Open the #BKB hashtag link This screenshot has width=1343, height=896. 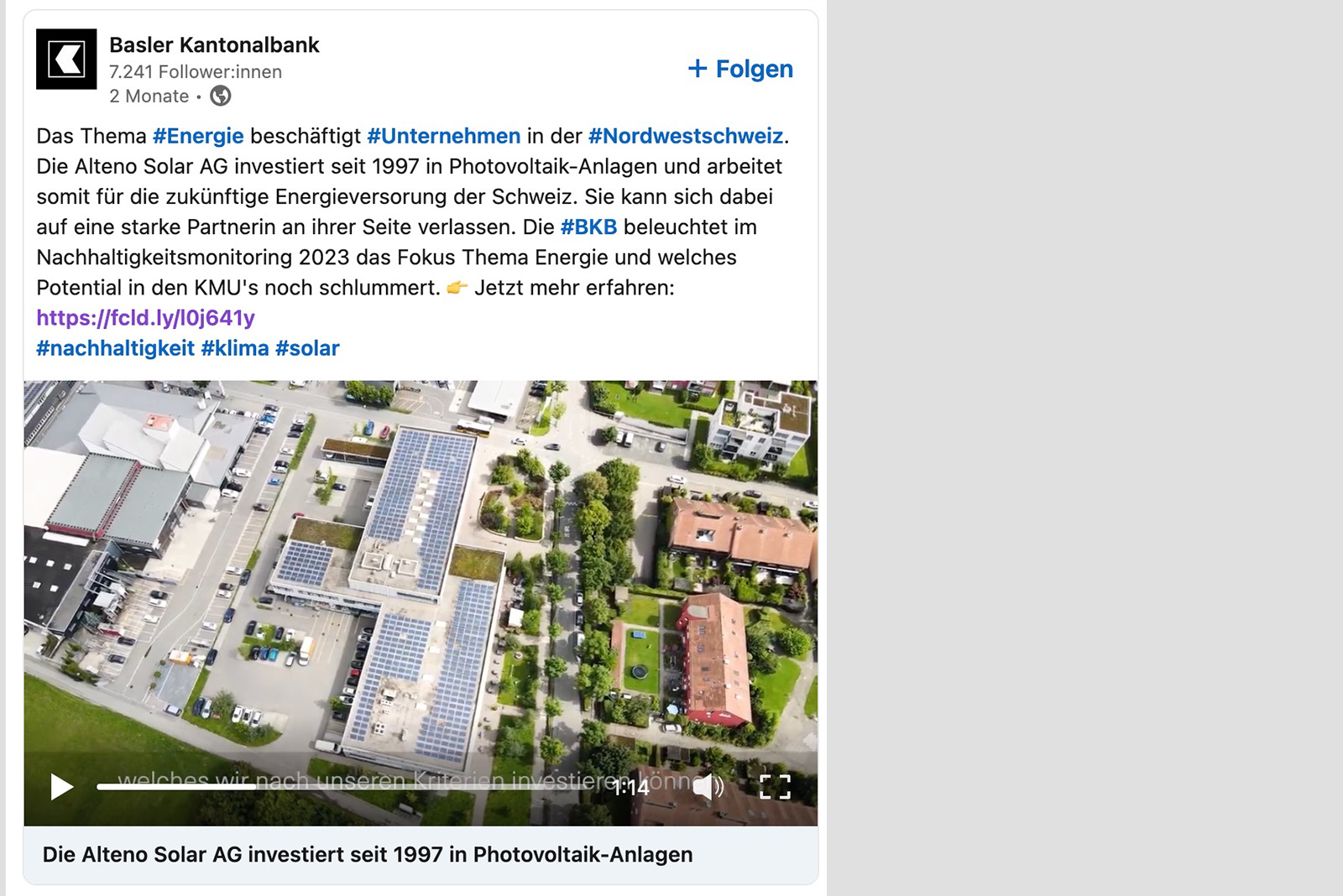pos(588,227)
